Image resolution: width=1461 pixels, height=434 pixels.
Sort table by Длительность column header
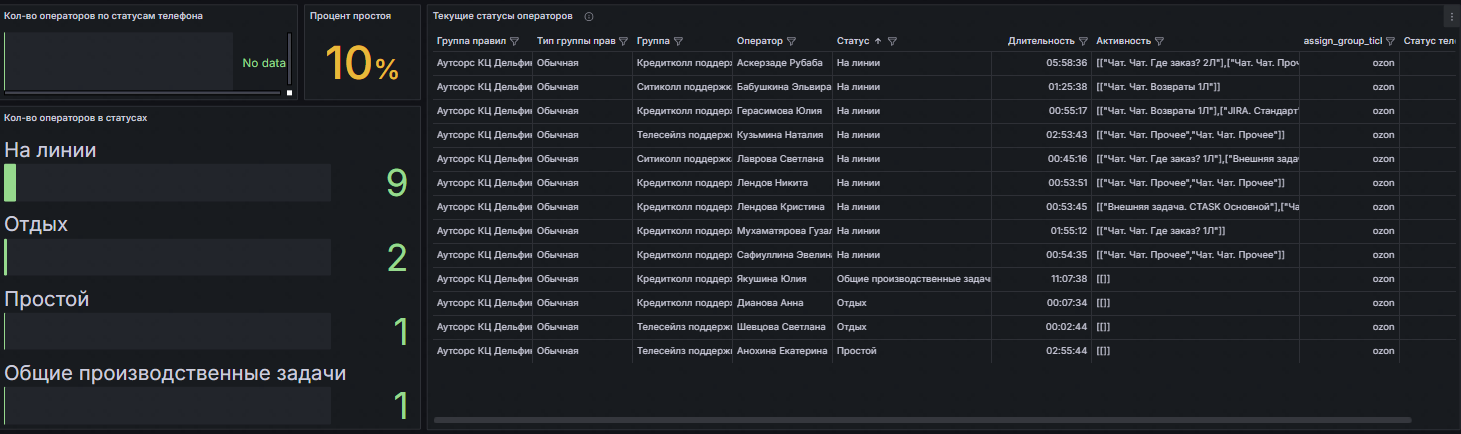(x=1041, y=42)
